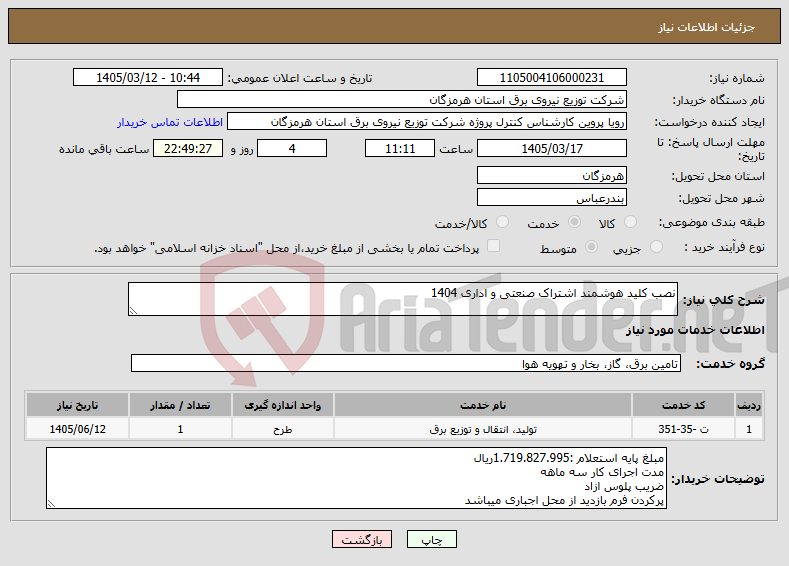The image size is (789, 566).
Task: Click the buyer notes text area
Action: tap(356, 478)
